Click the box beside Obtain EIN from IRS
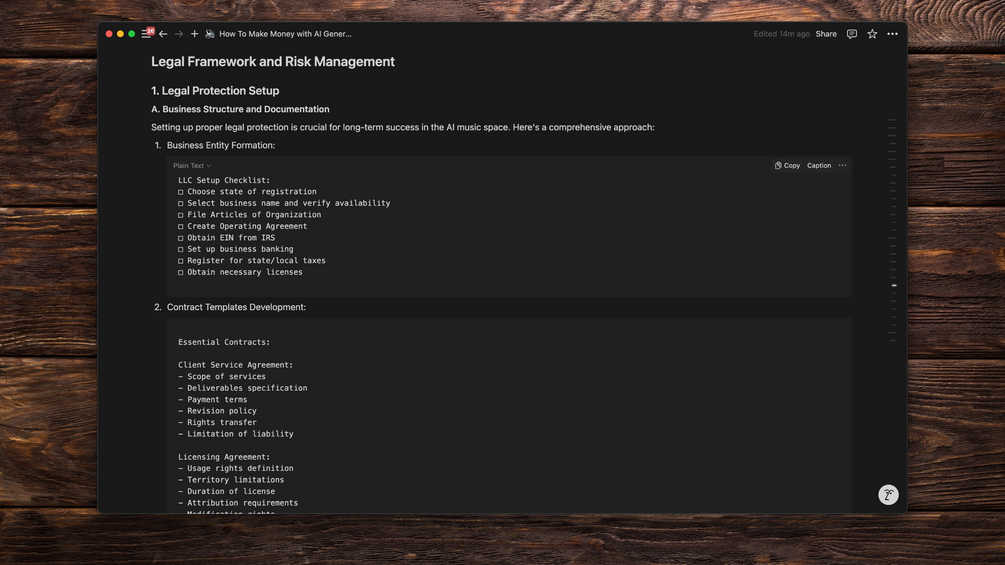The height and width of the screenshot is (565, 1005). click(181, 238)
